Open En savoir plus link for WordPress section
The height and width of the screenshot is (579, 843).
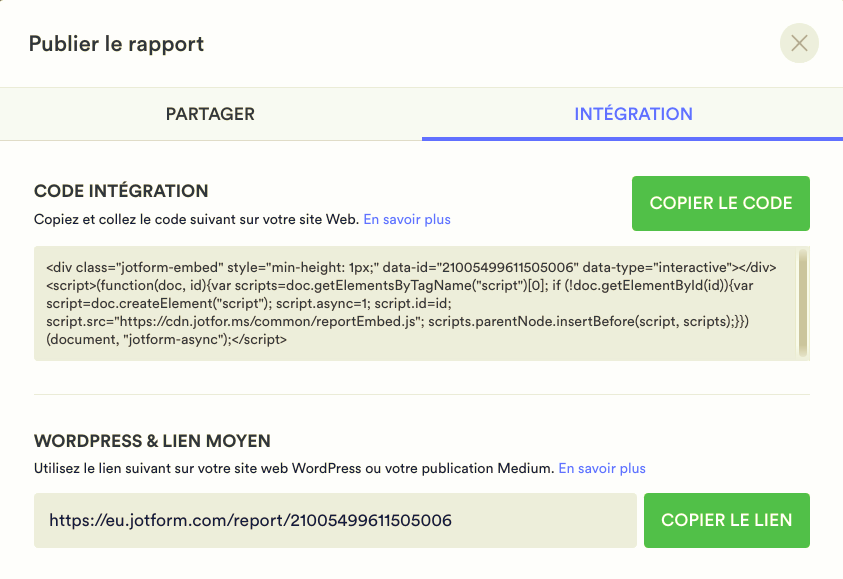(x=602, y=468)
